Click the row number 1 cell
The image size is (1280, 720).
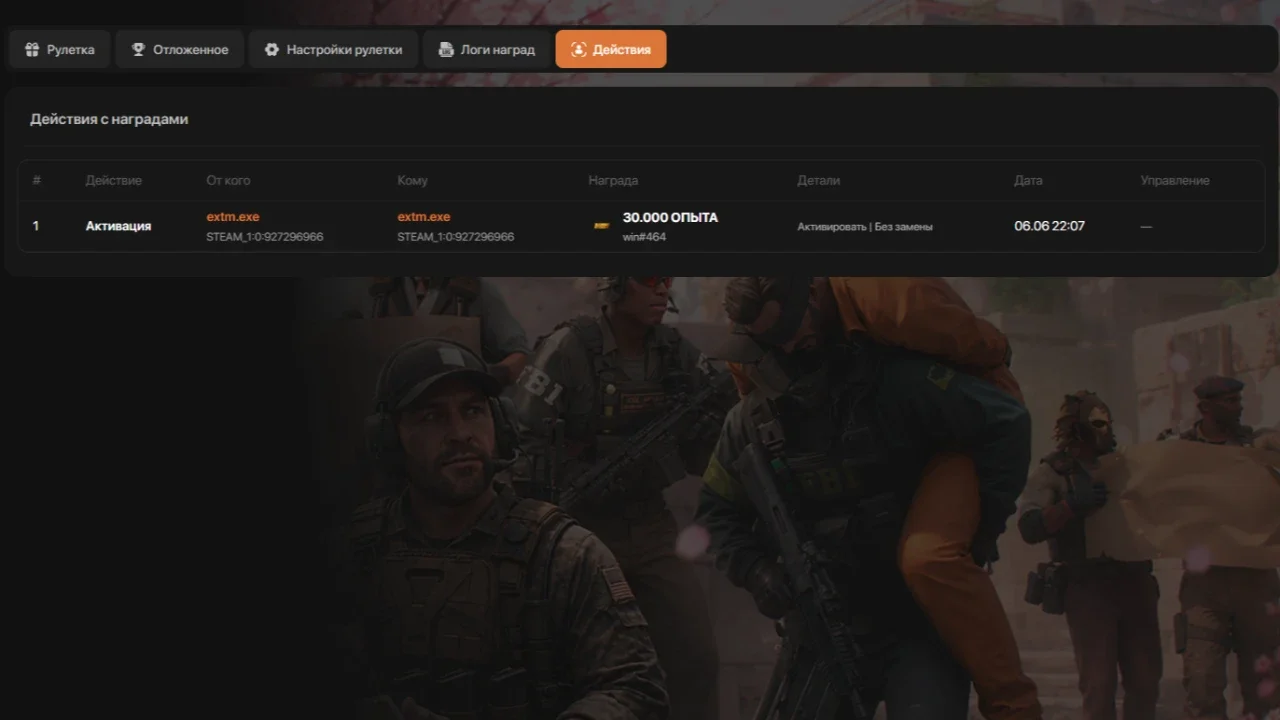pos(36,226)
